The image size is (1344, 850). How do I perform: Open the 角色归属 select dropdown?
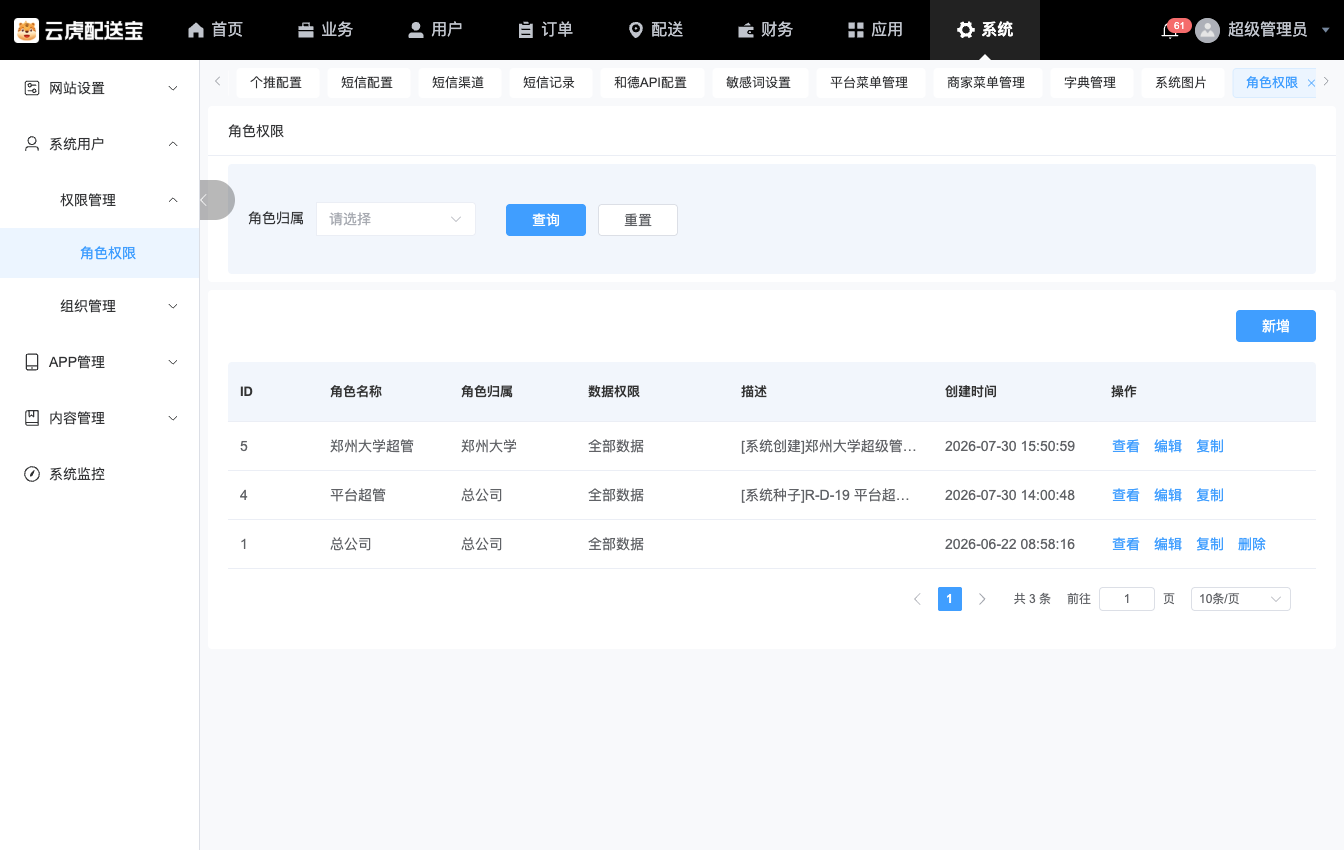click(396, 219)
